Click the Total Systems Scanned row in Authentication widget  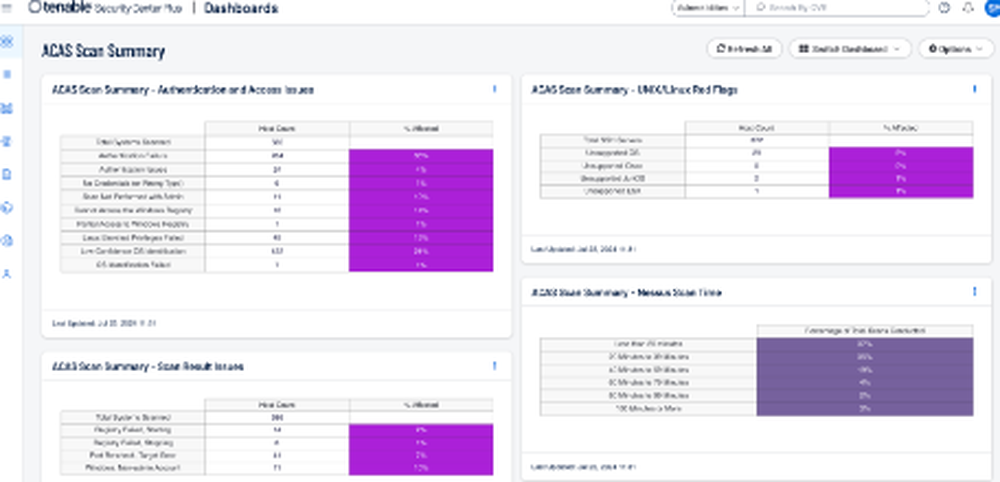click(277, 142)
